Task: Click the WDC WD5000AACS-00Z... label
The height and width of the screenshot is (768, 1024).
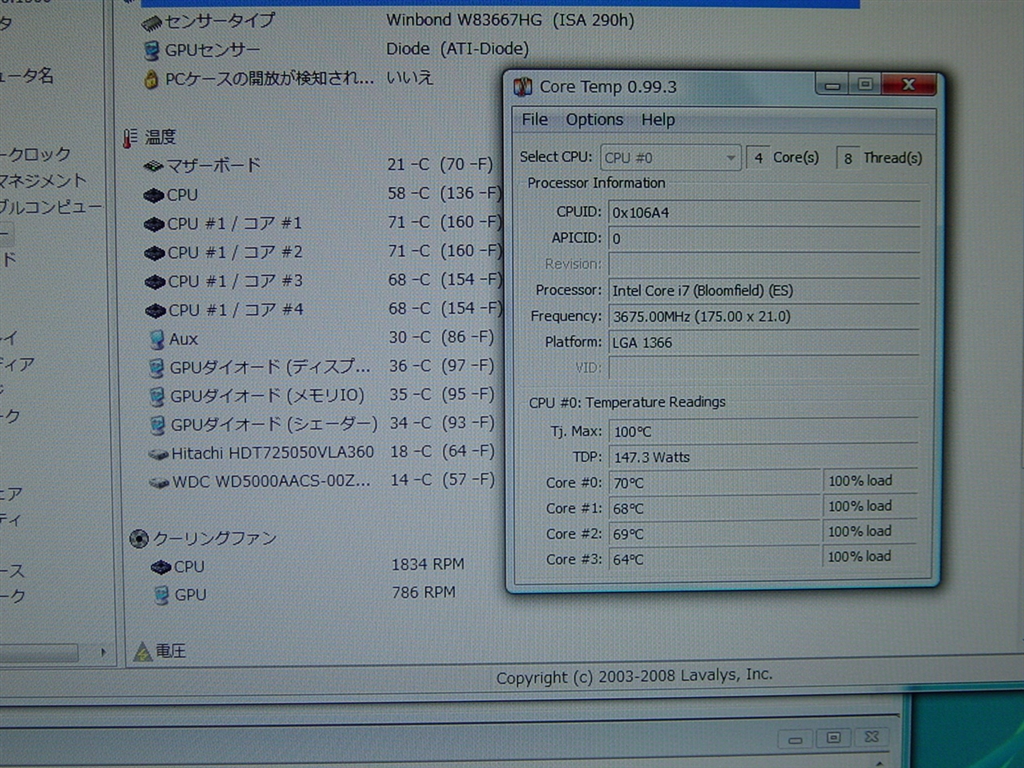Action: click(271, 482)
